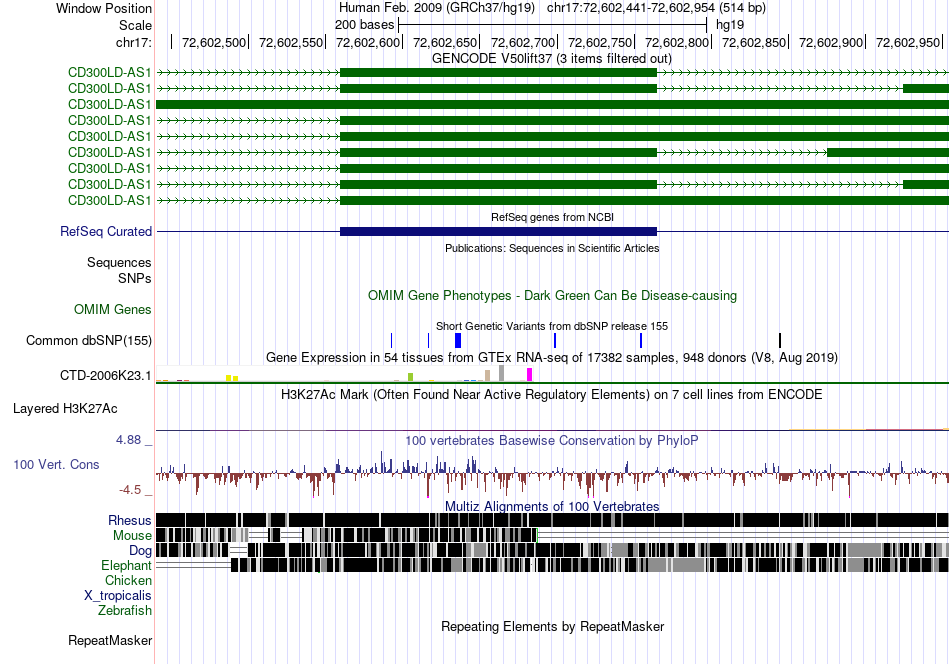
Task: Click the Zebrafish alignment label
Action: 125,610
